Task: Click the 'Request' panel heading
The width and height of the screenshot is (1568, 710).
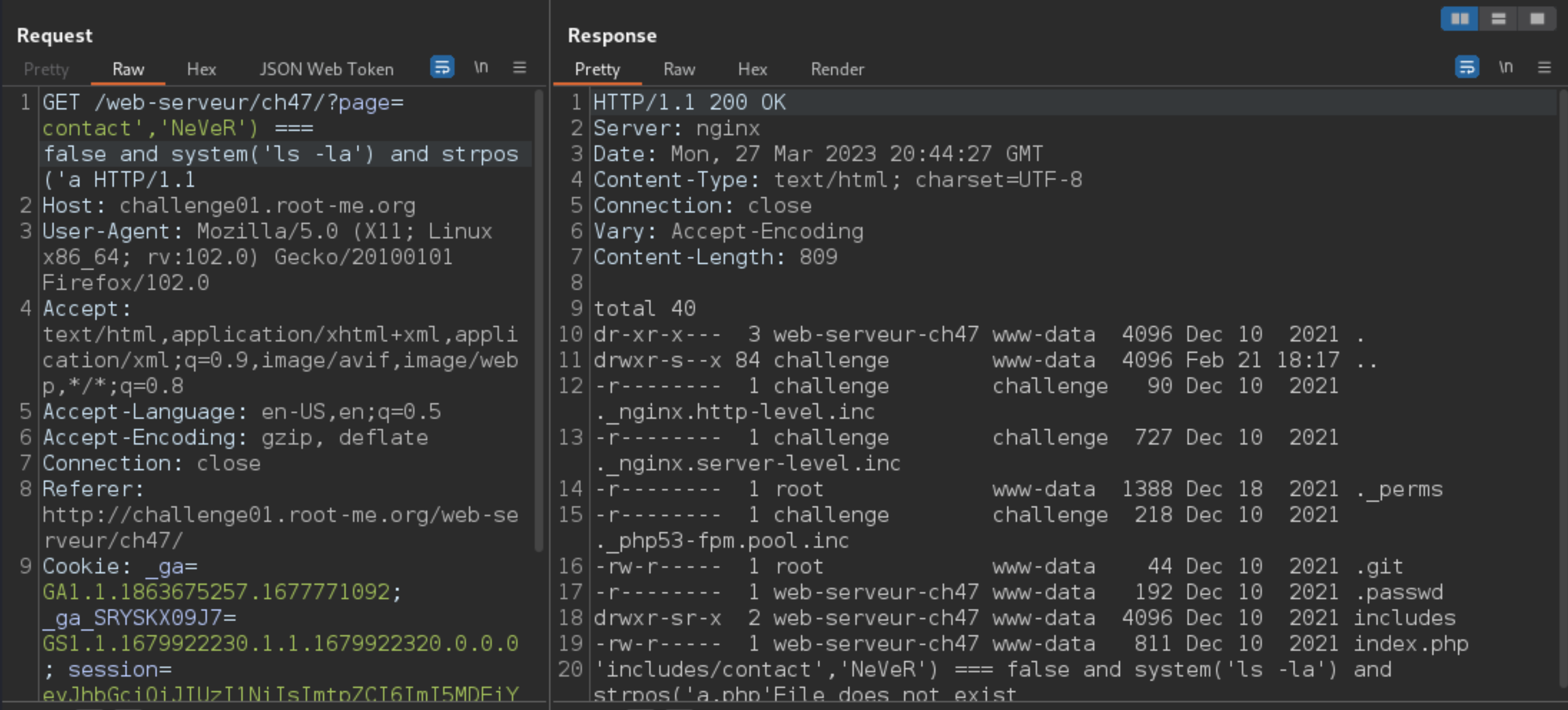Action: pyautogui.click(x=55, y=36)
